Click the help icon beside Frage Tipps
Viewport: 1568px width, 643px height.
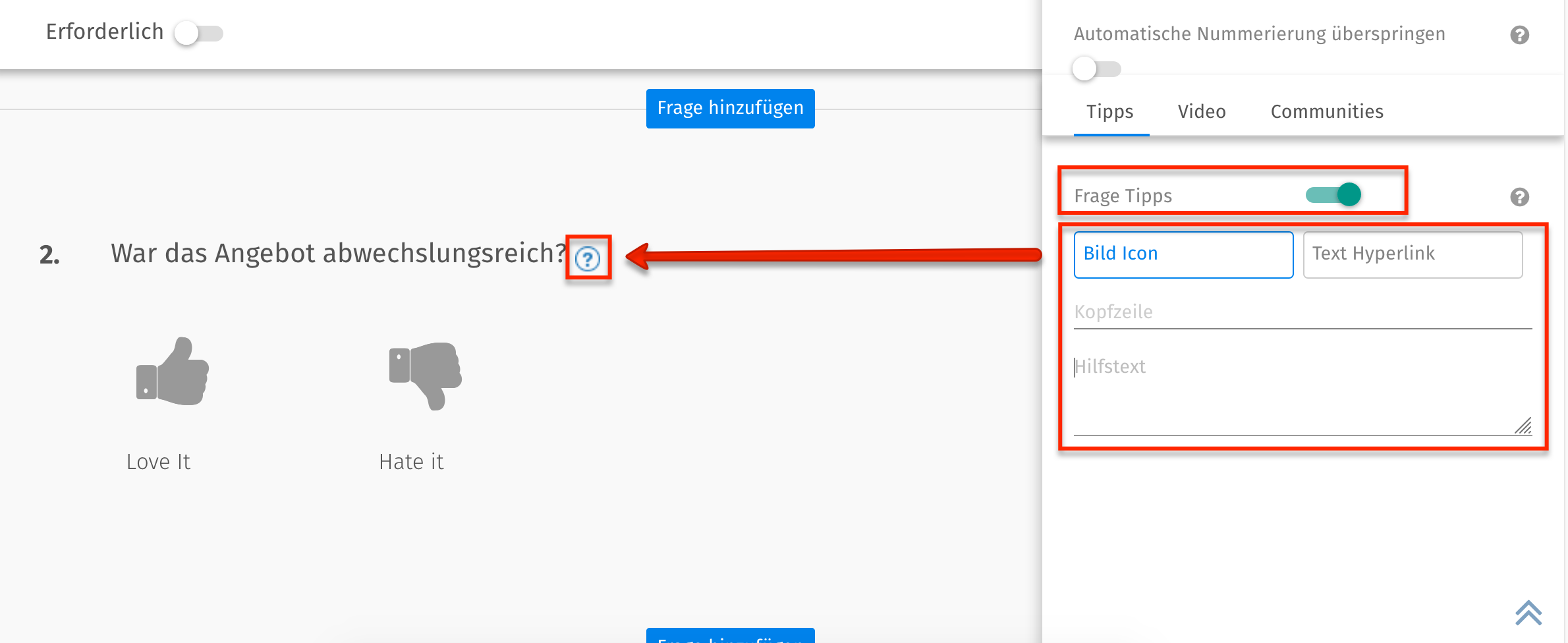(x=1519, y=196)
